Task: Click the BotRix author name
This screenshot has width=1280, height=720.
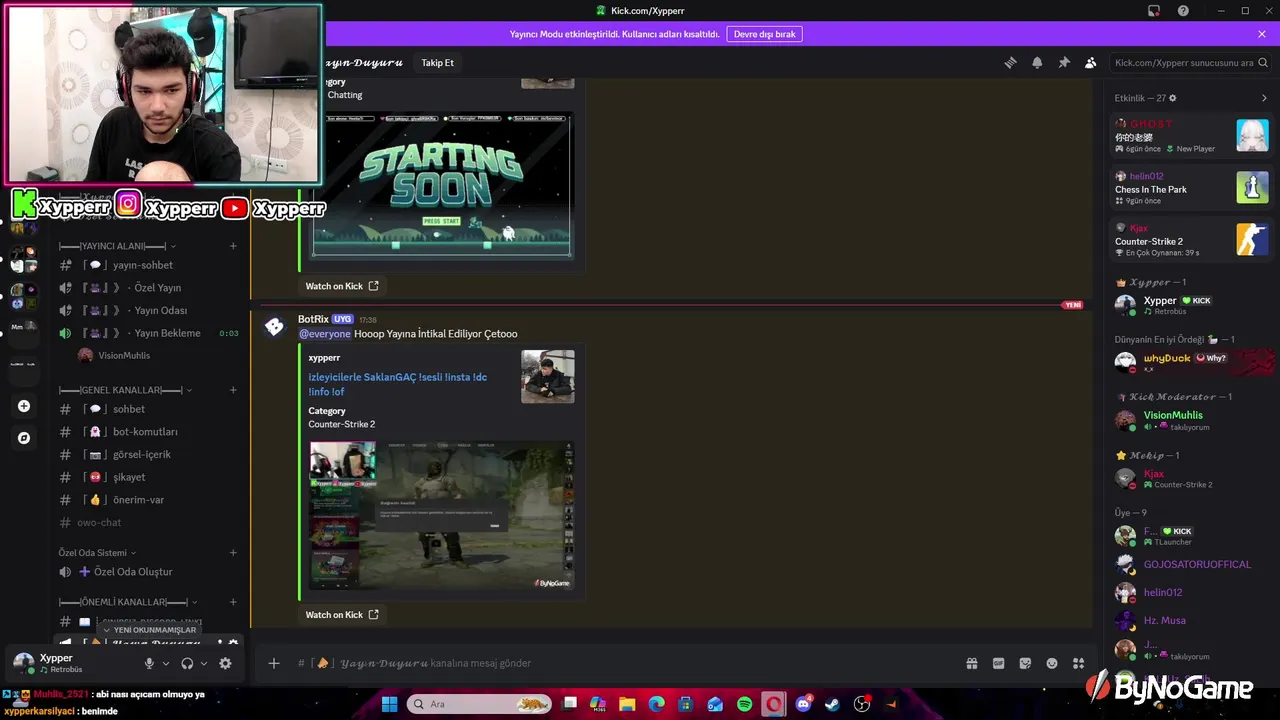Action: [x=313, y=319]
